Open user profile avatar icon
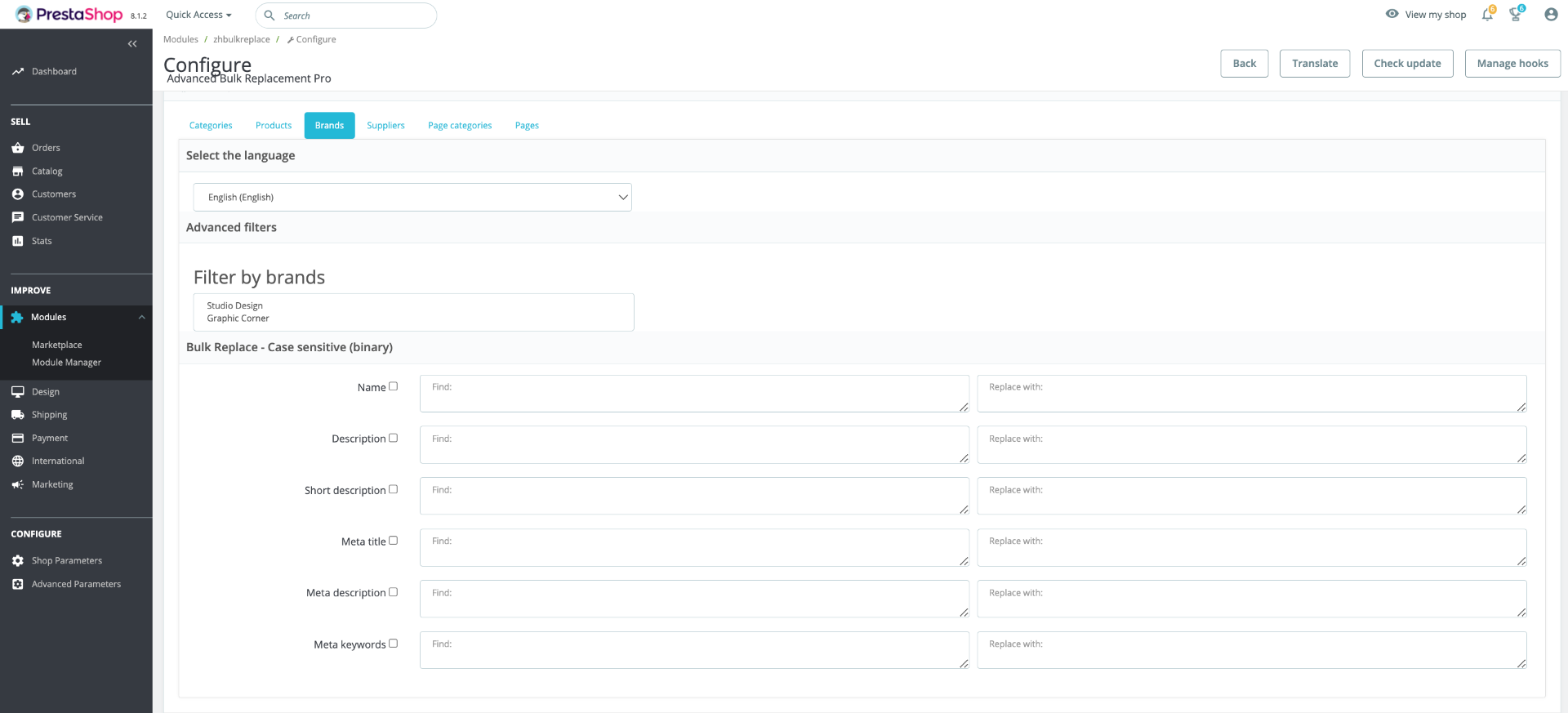This screenshot has height=713, width=1568. tap(1551, 15)
